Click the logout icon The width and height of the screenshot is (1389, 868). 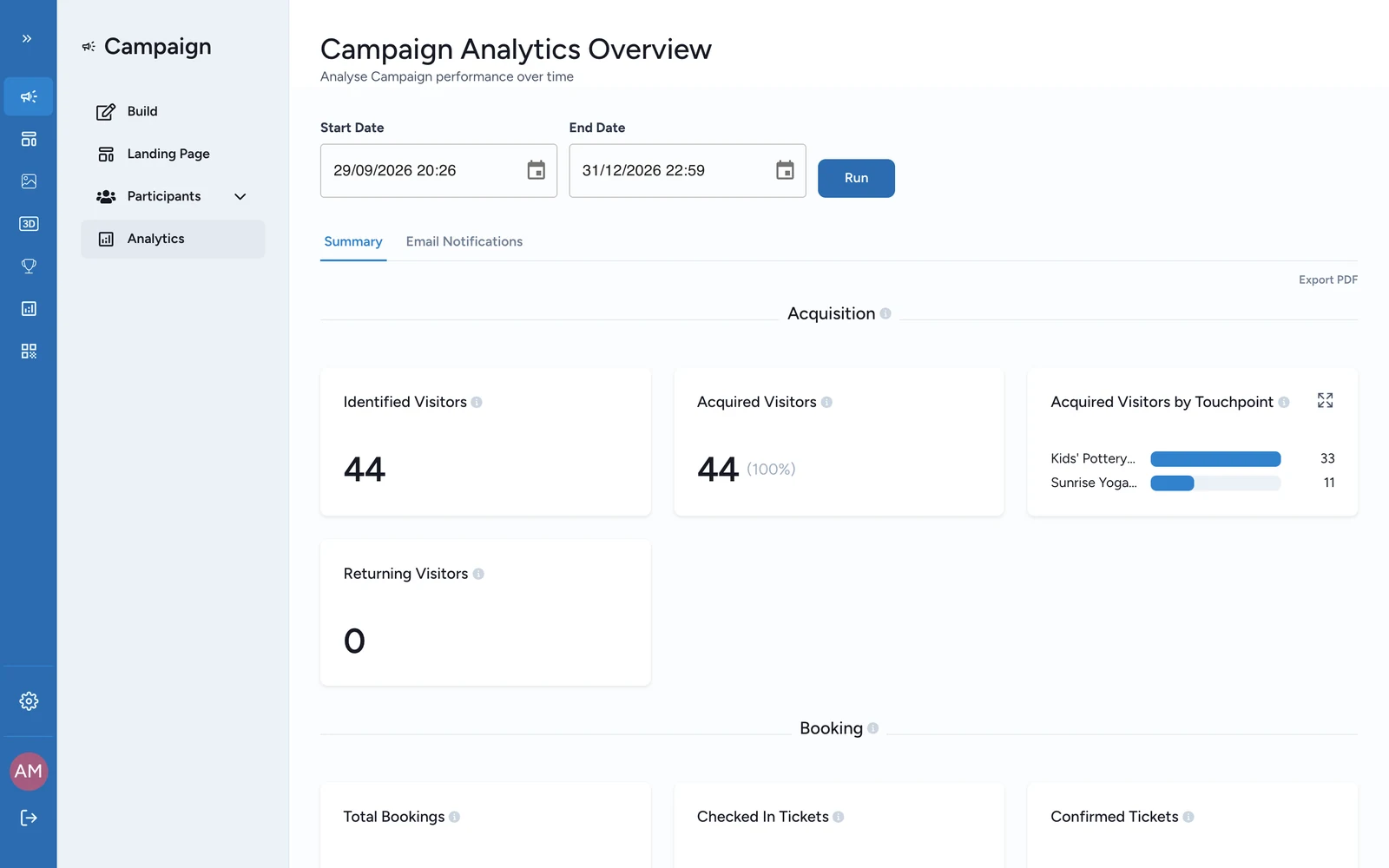pyautogui.click(x=29, y=818)
